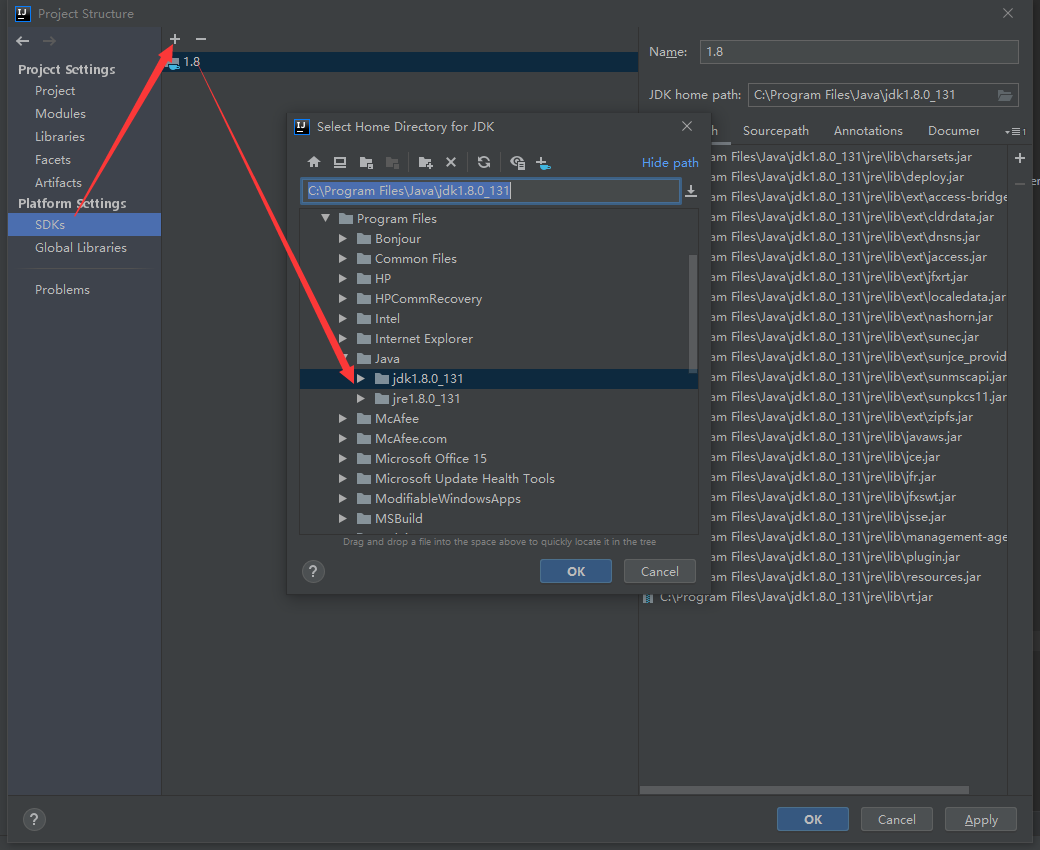Go back with the left arrow
1040x850 pixels.
point(23,41)
